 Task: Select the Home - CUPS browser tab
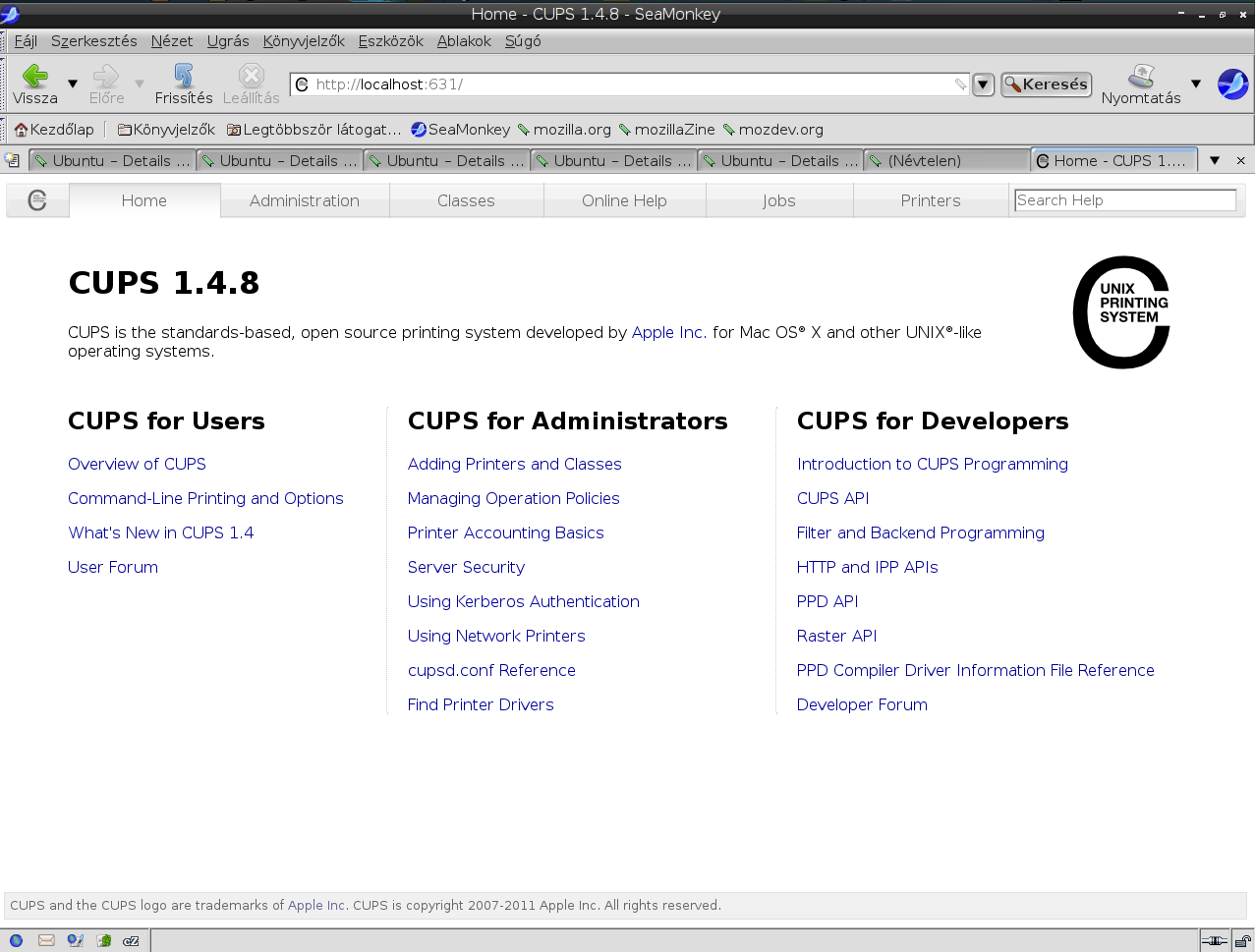1113,160
